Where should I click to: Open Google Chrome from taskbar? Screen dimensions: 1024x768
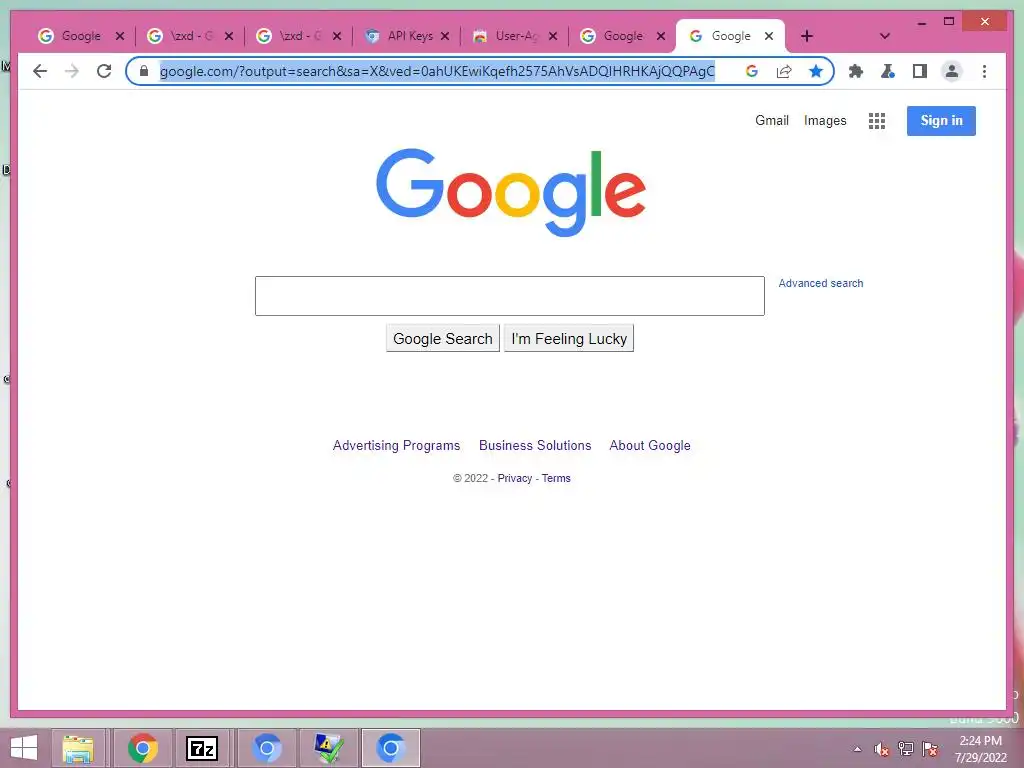click(x=142, y=748)
